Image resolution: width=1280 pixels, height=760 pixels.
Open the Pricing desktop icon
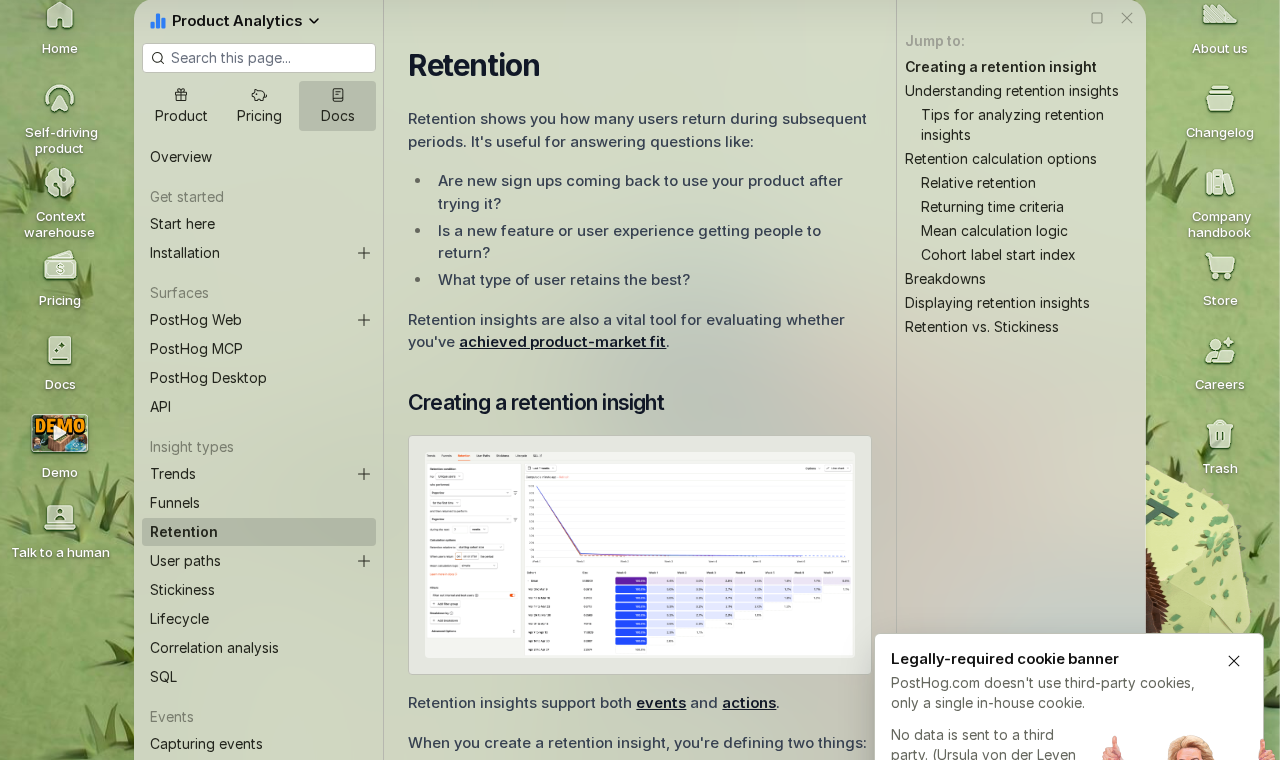tap(60, 278)
